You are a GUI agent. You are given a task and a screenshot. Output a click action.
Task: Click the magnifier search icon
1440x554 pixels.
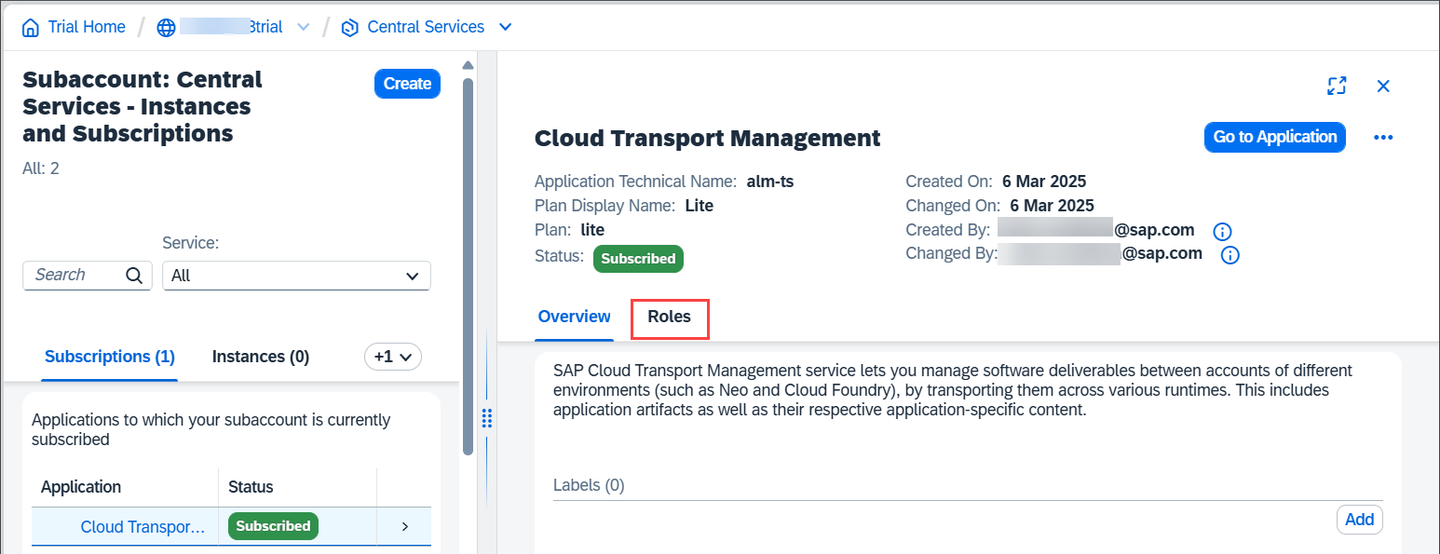[x=135, y=276]
